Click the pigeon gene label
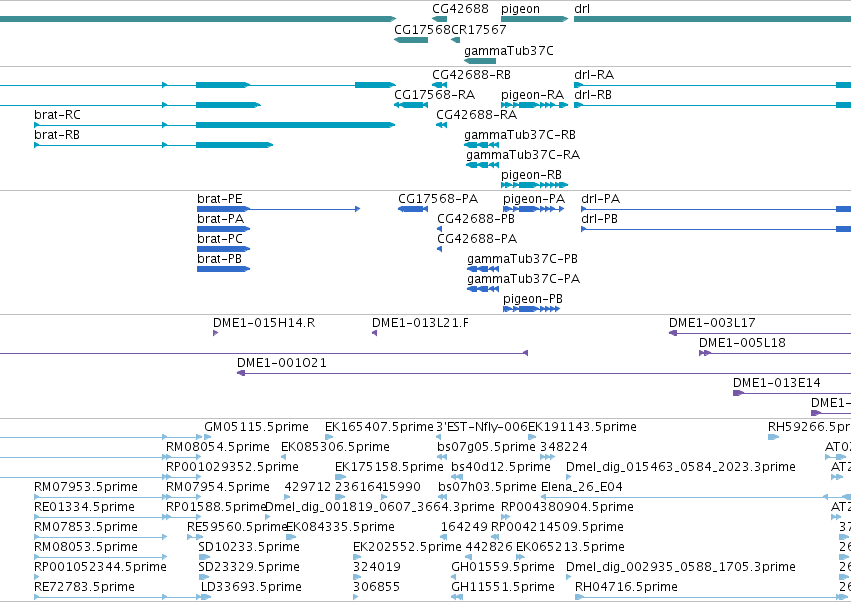 [520, 9]
